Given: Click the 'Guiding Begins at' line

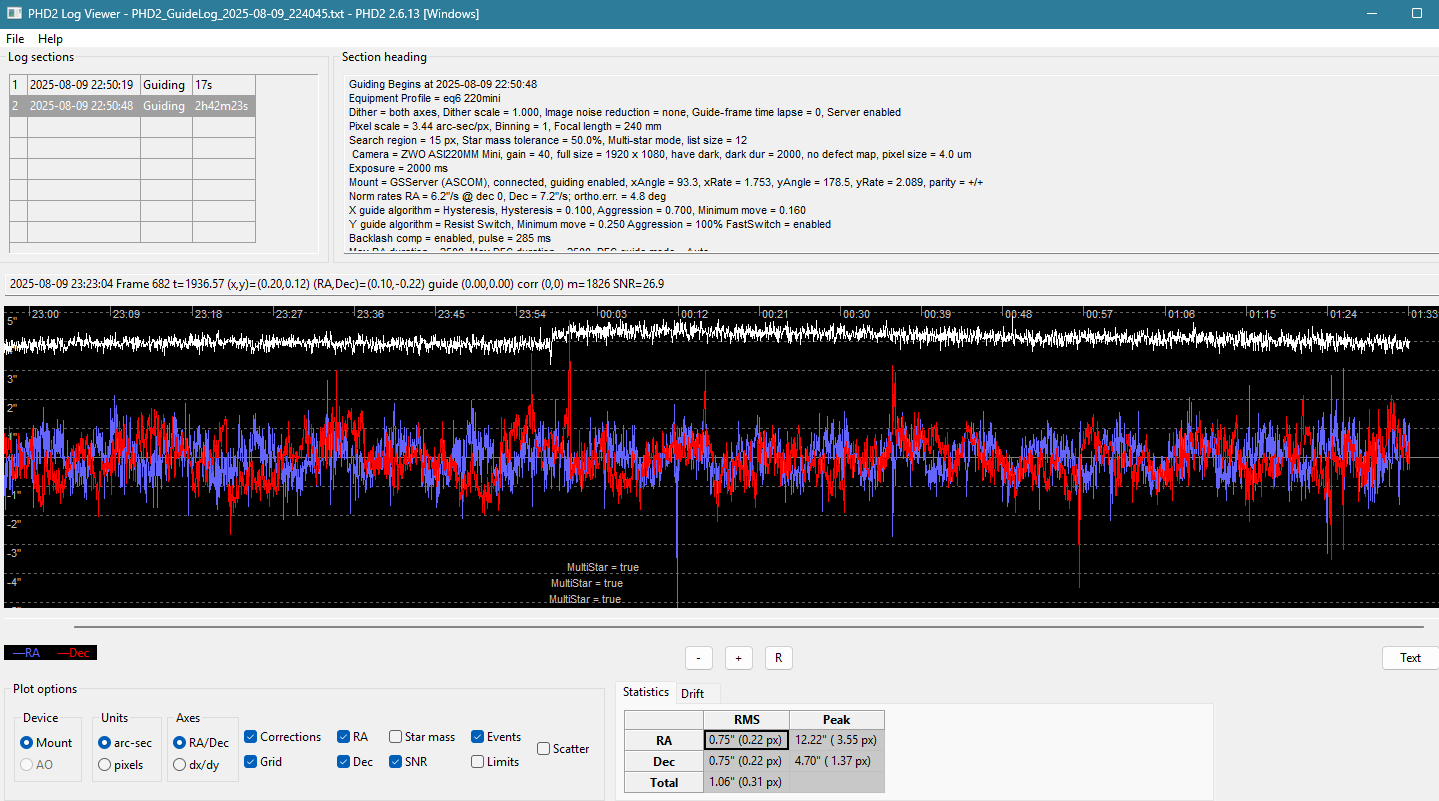Looking at the screenshot, I should point(443,84).
